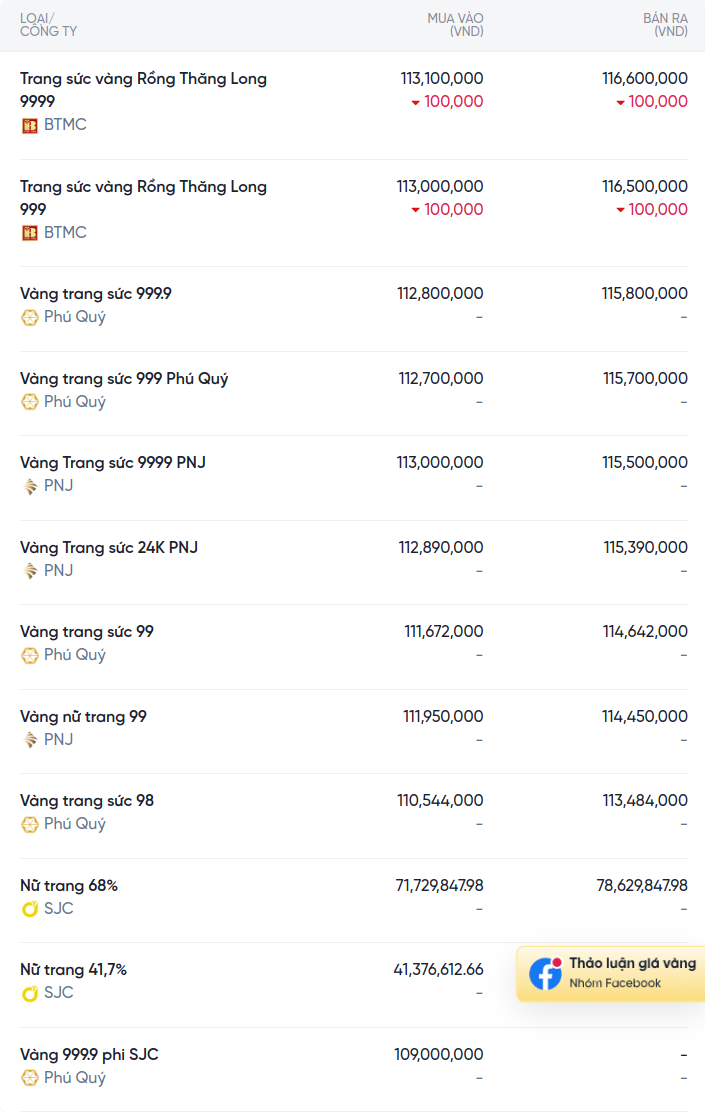
Task: Select Trang sức vàng Rồng Thăng Long 9999
Action: [143, 89]
